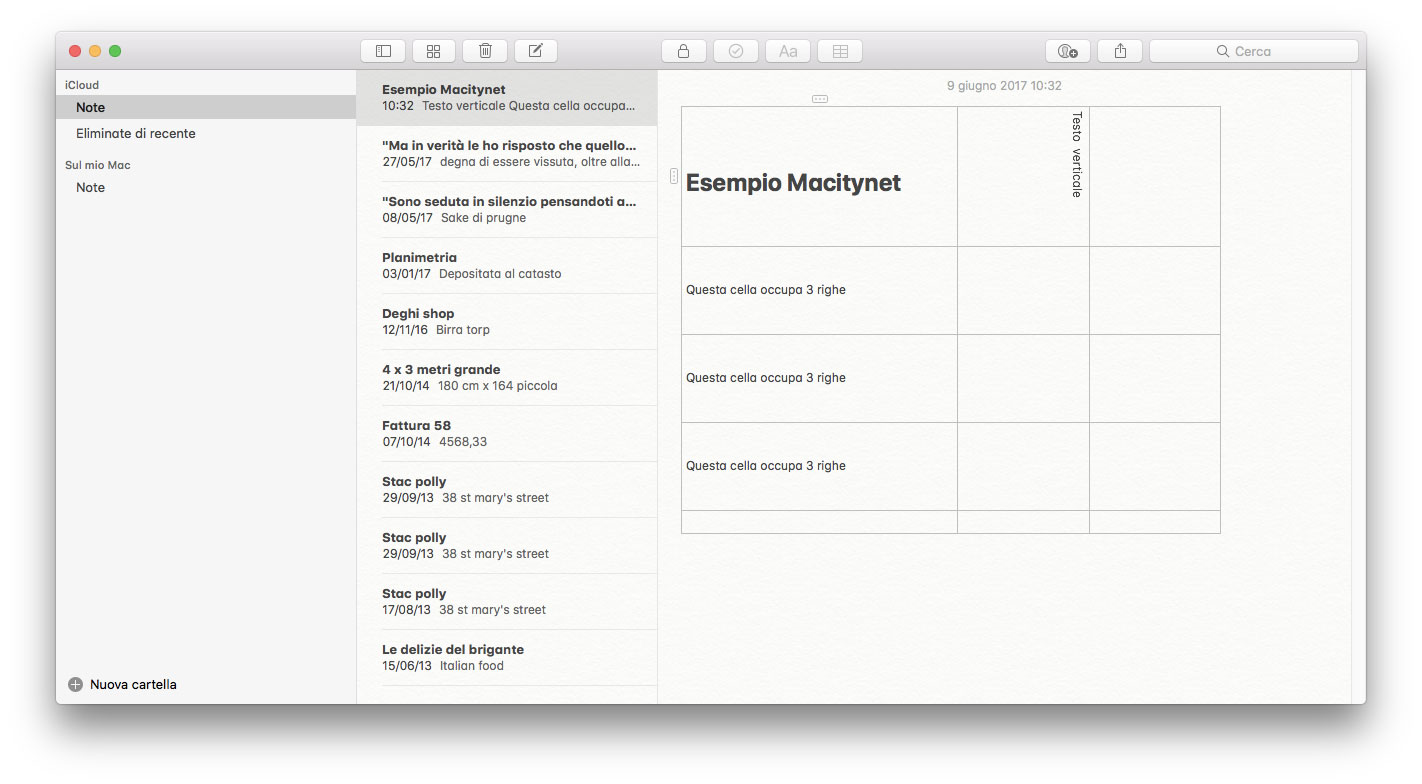Add people to this note
The width and height of the screenshot is (1422, 784).
tap(1068, 51)
